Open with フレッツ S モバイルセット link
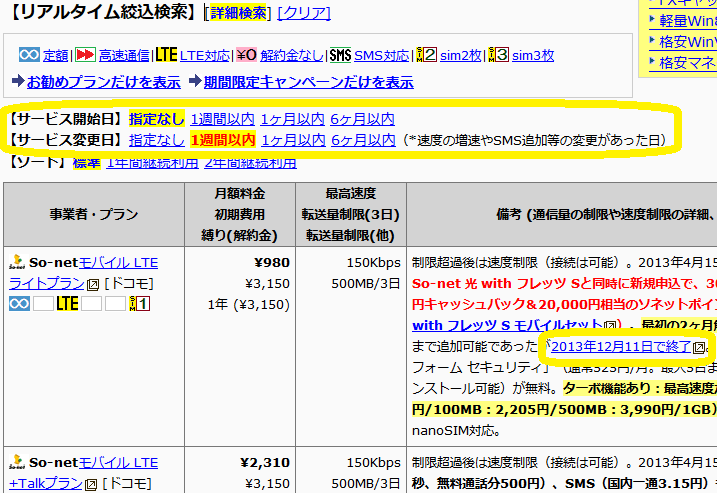The width and height of the screenshot is (717, 493). pyautogui.click(x=507, y=326)
